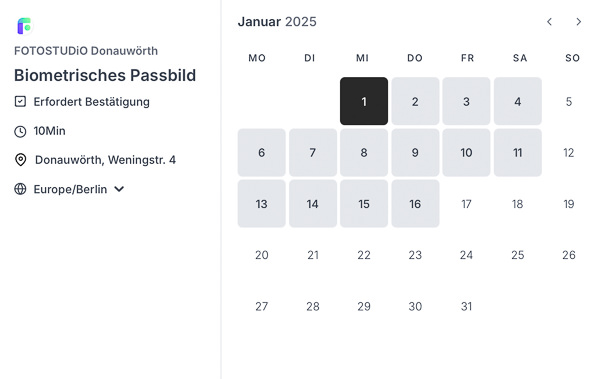Select Wednesday January 8
600x379 pixels.
(x=364, y=152)
